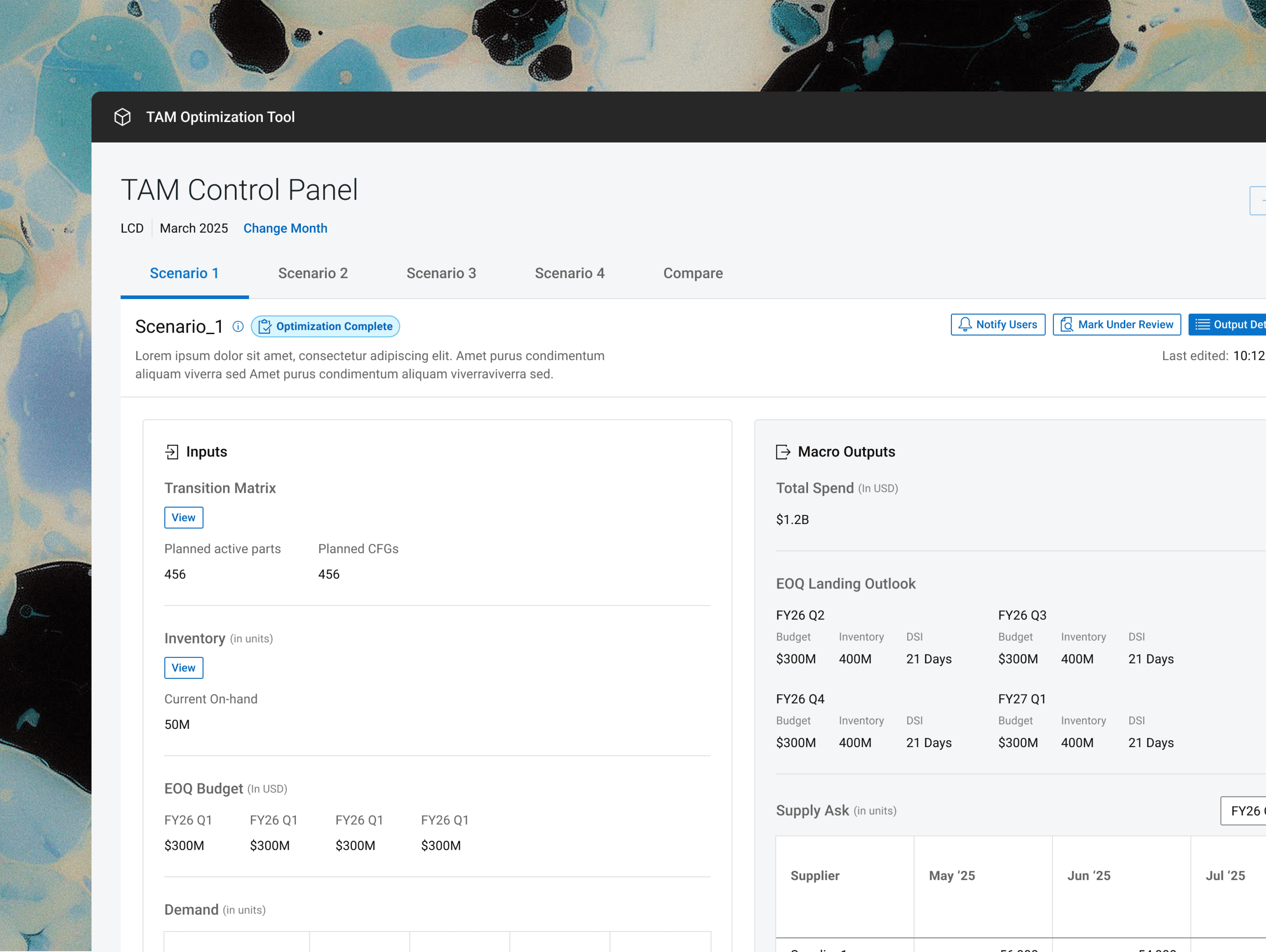The width and height of the screenshot is (1266, 952).
Task: Select the Scenario 1 tab
Action: pyautogui.click(x=184, y=273)
